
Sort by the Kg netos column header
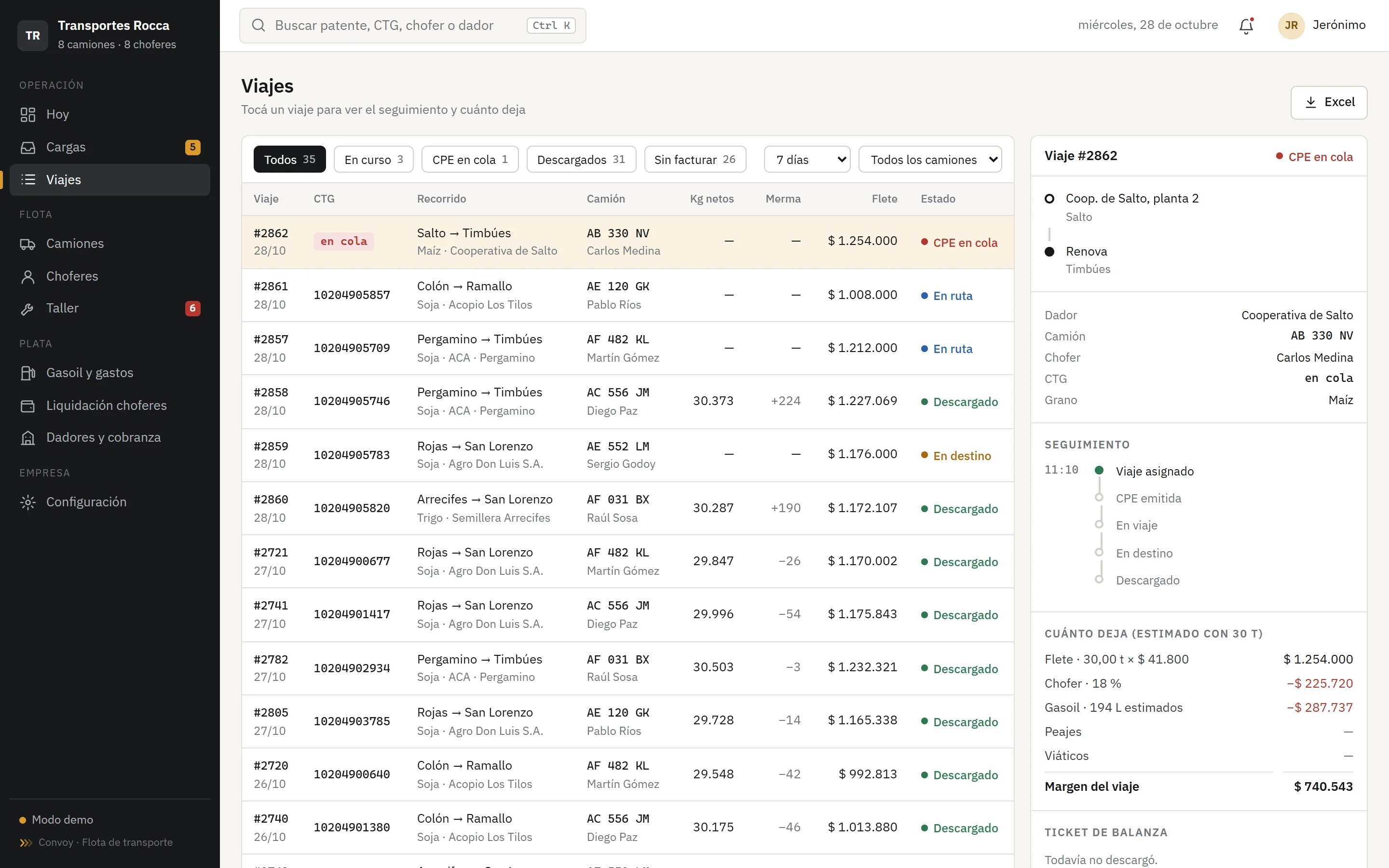pyautogui.click(x=712, y=199)
